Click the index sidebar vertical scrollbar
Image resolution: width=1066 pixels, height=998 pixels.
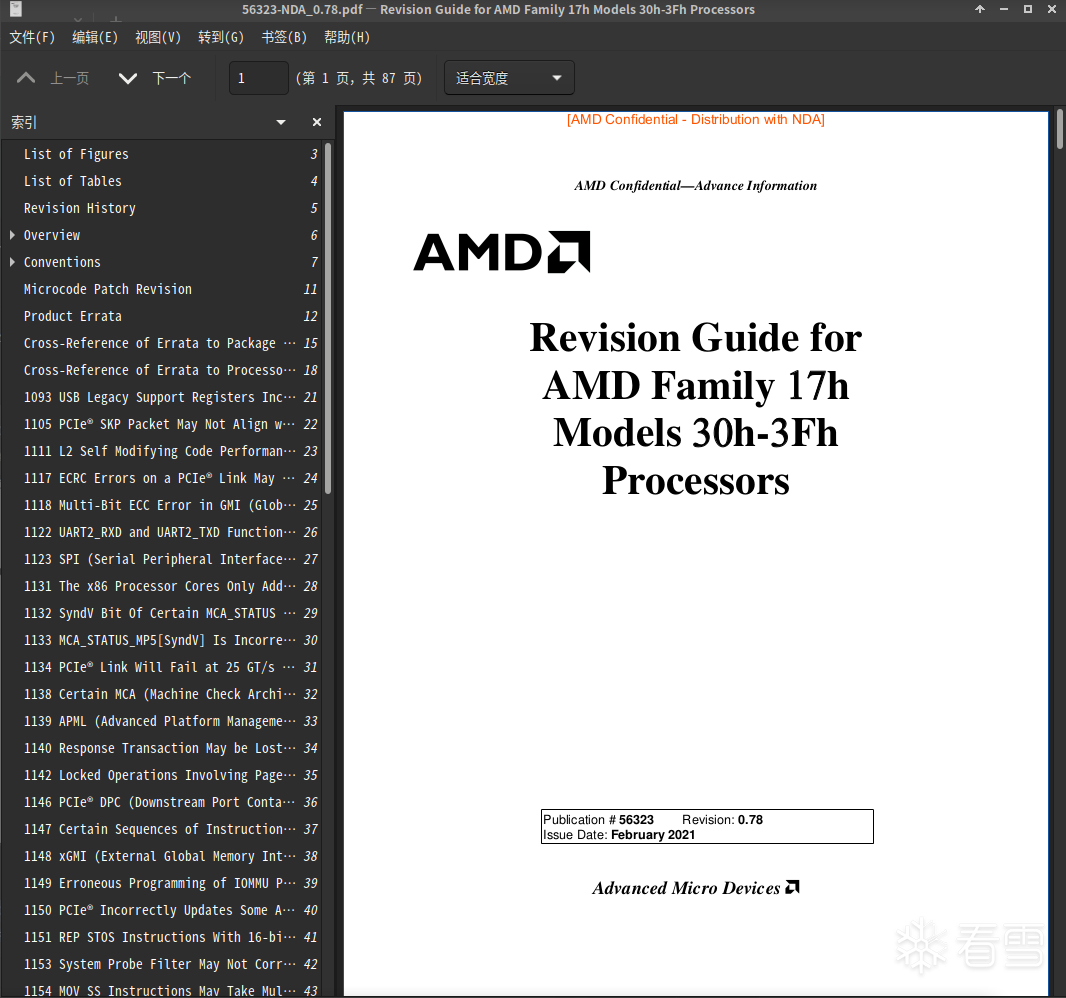[x=328, y=318]
